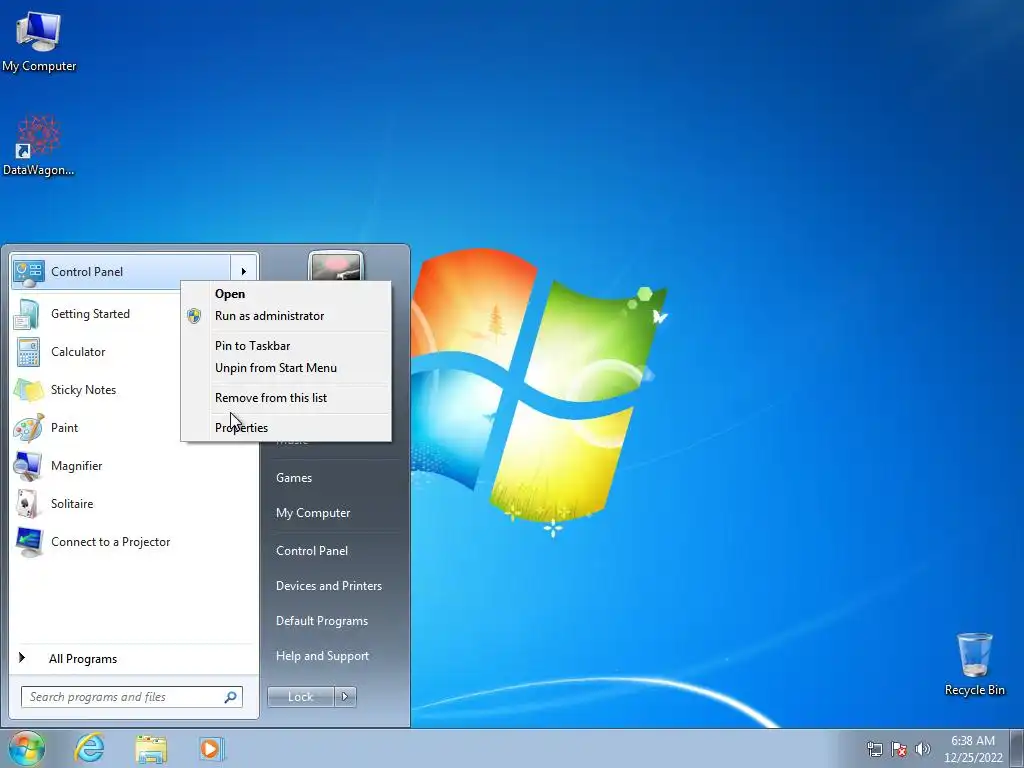Viewport: 1024px width, 768px height.
Task: Open the DataWagon desktop shortcut
Action: [39, 145]
